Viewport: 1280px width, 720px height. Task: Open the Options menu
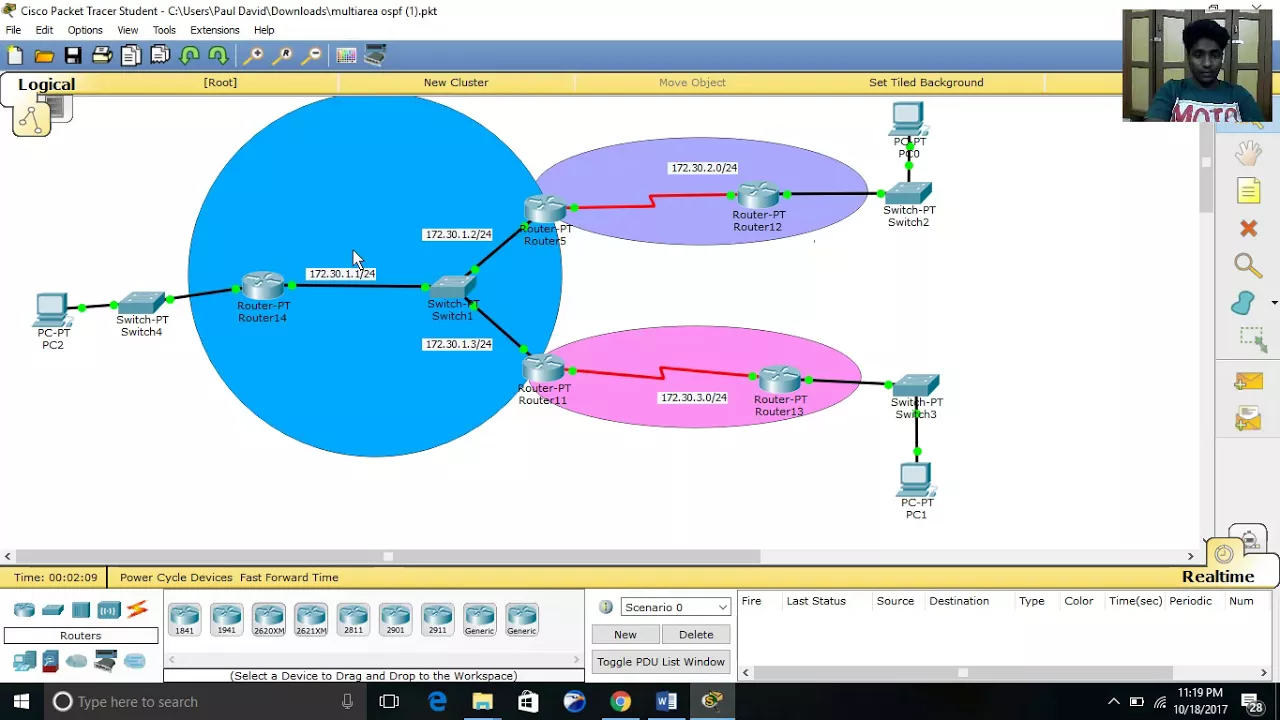pos(85,30)
